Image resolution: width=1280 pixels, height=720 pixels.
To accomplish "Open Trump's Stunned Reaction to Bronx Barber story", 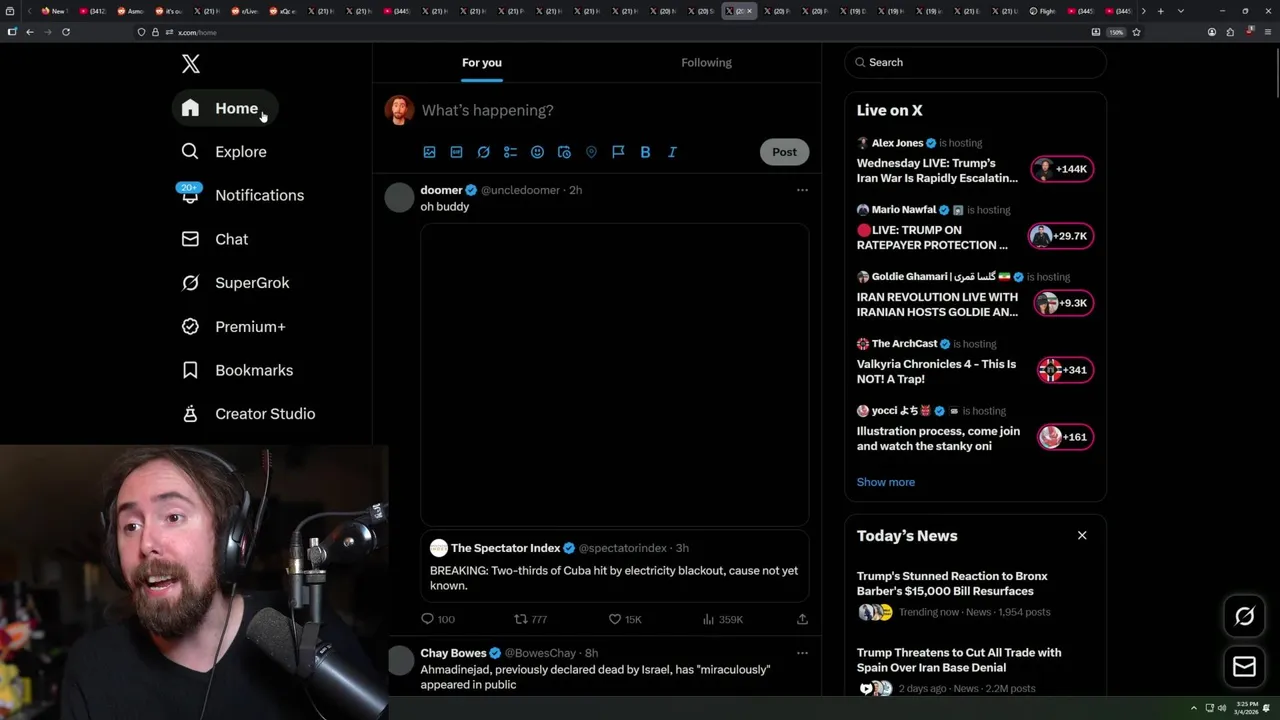I will 952,583.
